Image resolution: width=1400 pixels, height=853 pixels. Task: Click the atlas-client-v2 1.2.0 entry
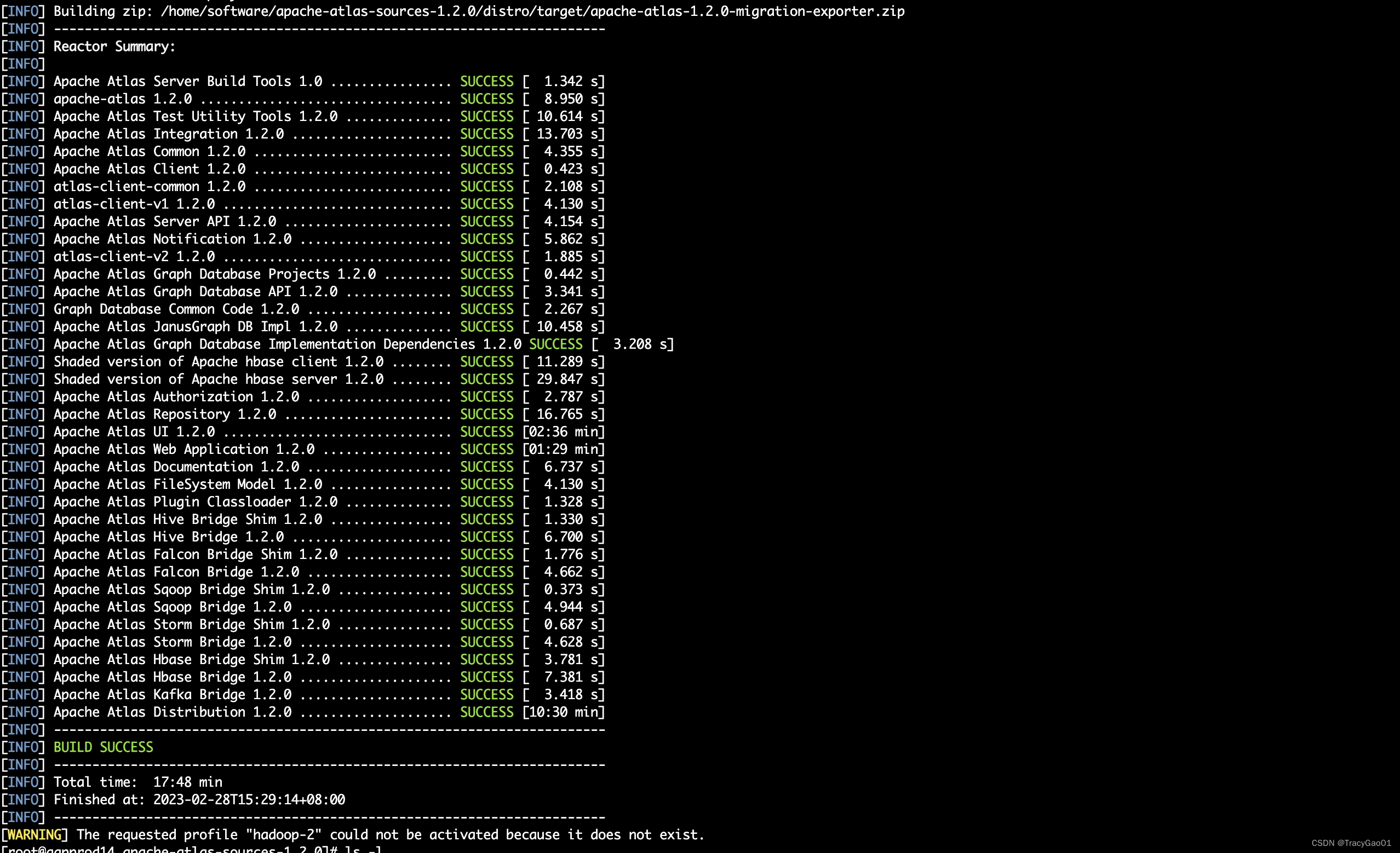point(134,257)
